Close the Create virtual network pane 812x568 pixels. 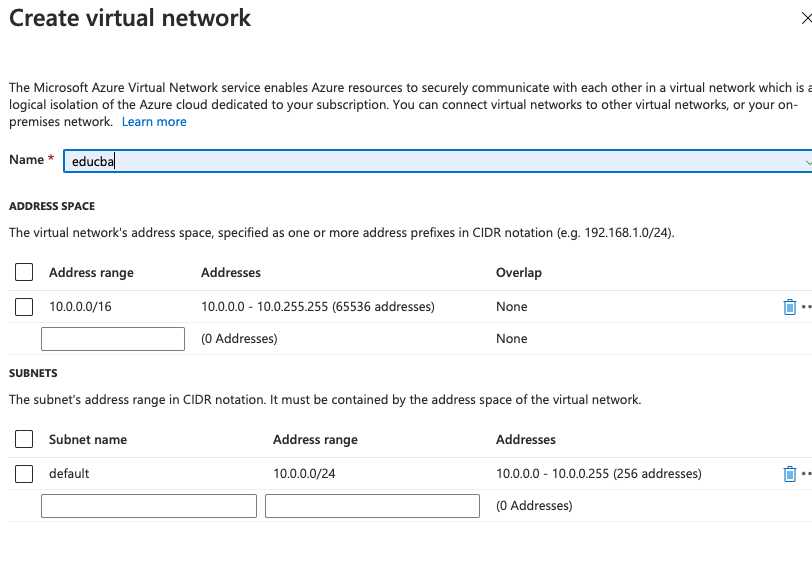coord(806,19)
